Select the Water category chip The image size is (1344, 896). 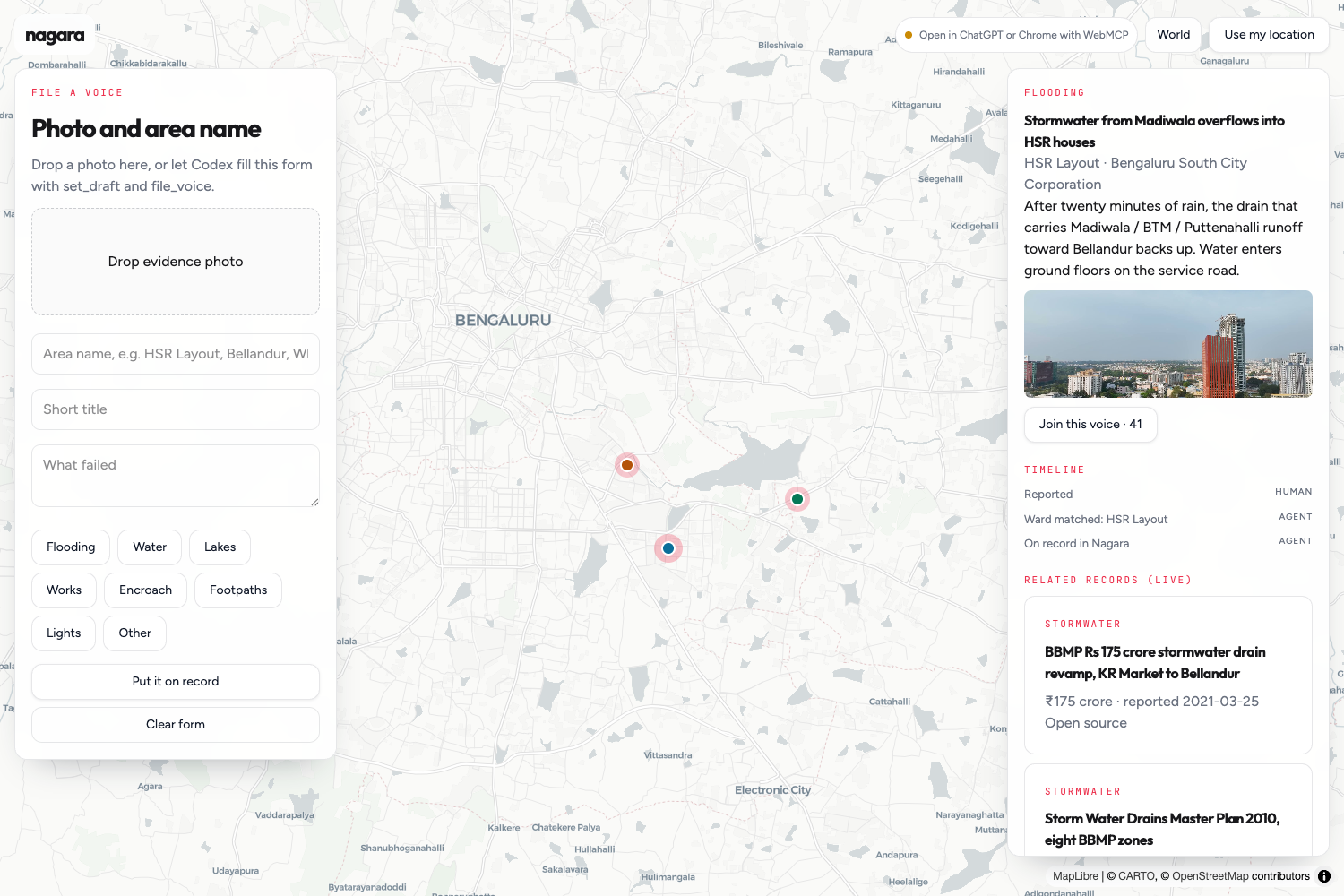150,547
